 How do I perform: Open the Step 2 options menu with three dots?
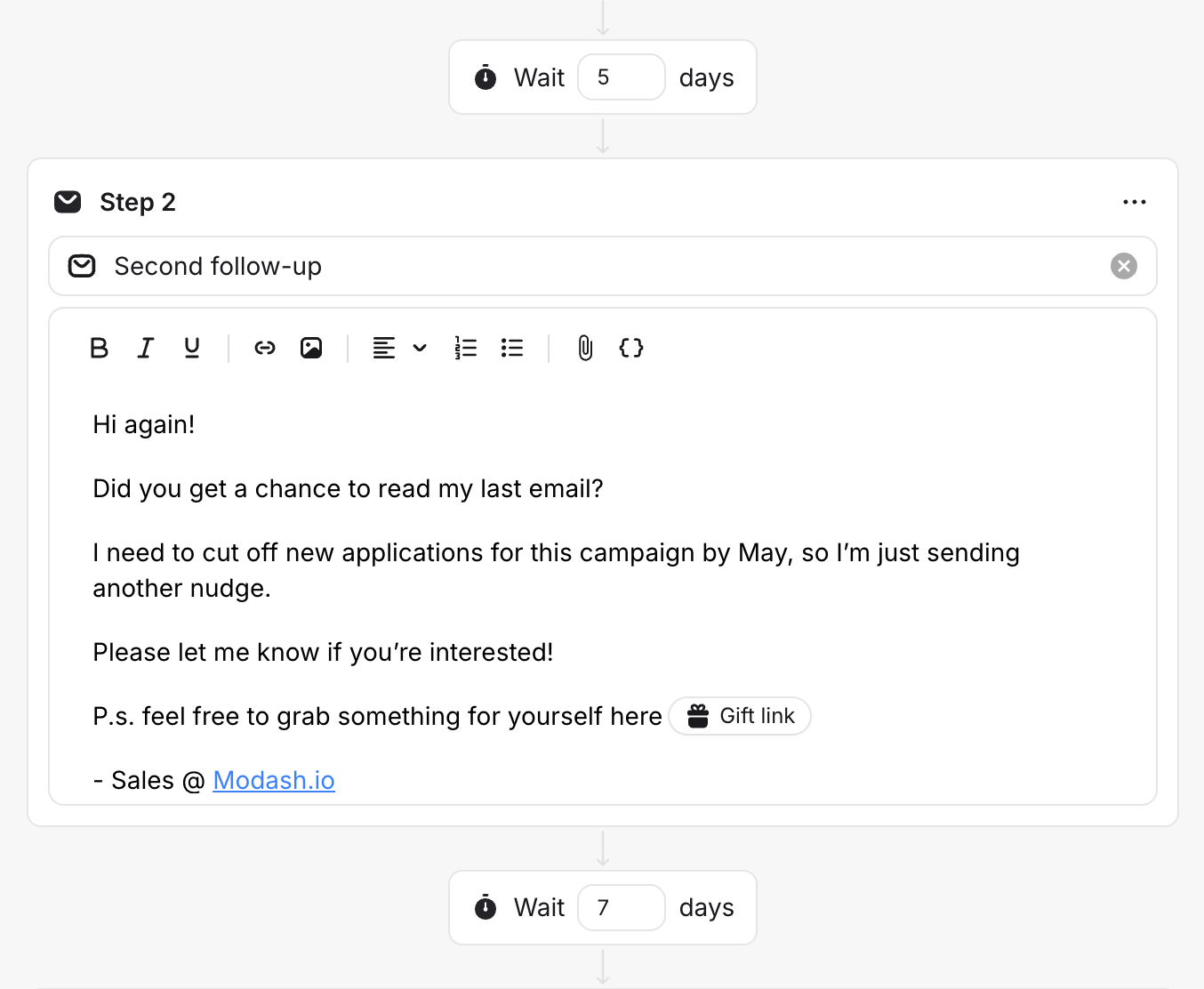click(x=1135, y=202)
